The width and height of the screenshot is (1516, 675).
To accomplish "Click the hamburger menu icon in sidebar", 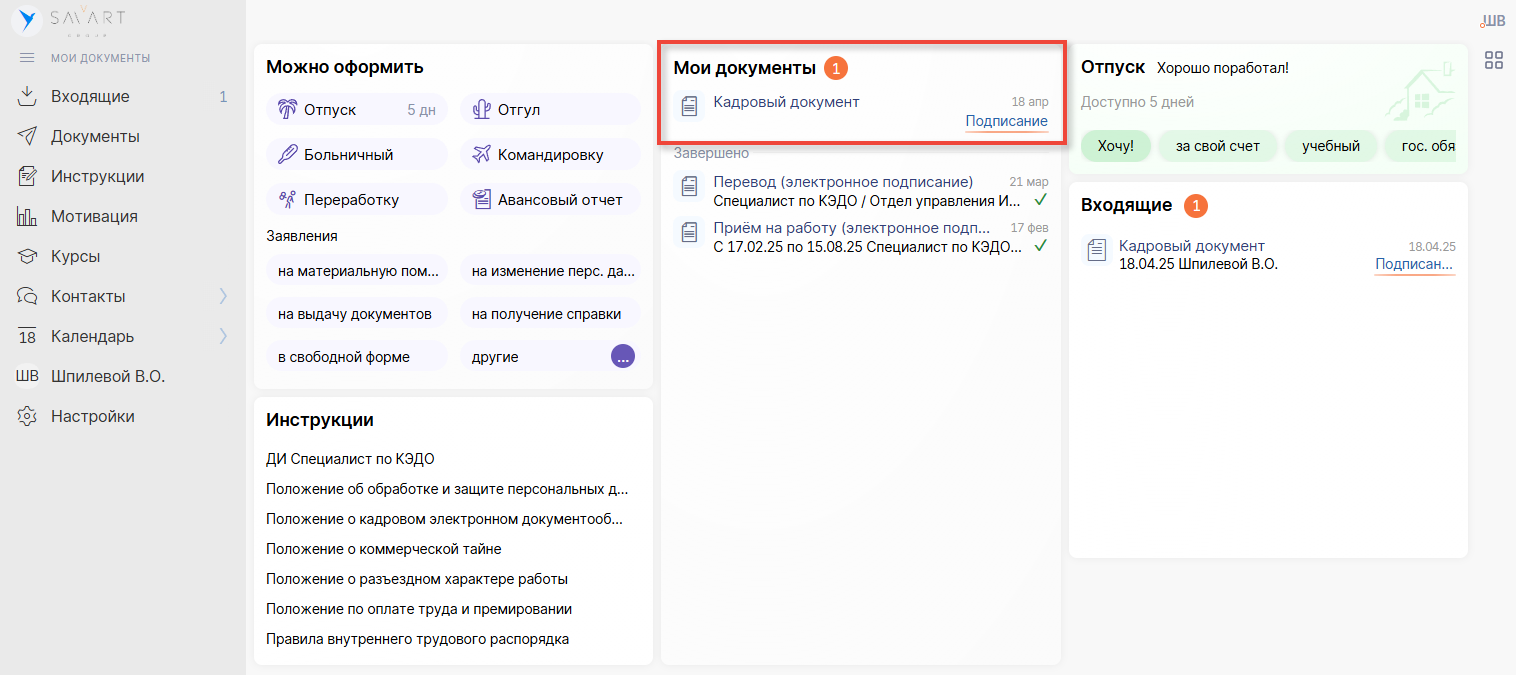I will [27, 58].
